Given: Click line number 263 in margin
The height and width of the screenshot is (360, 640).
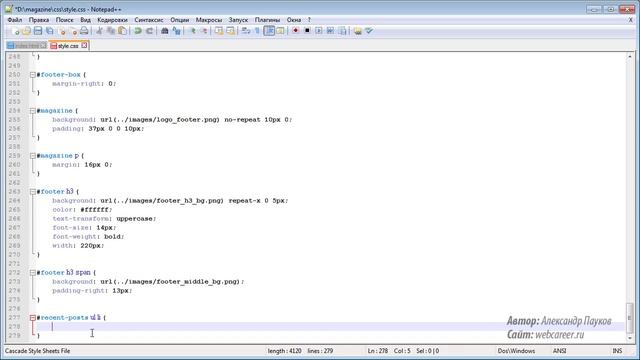Looking at the screenshot, I should (14, 191).
